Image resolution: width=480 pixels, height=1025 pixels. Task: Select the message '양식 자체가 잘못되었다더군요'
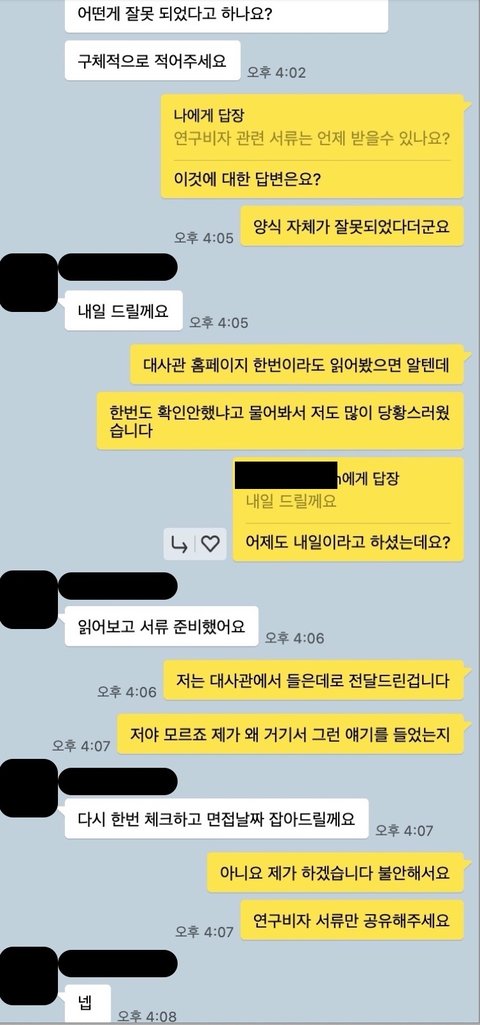point(352,226)
